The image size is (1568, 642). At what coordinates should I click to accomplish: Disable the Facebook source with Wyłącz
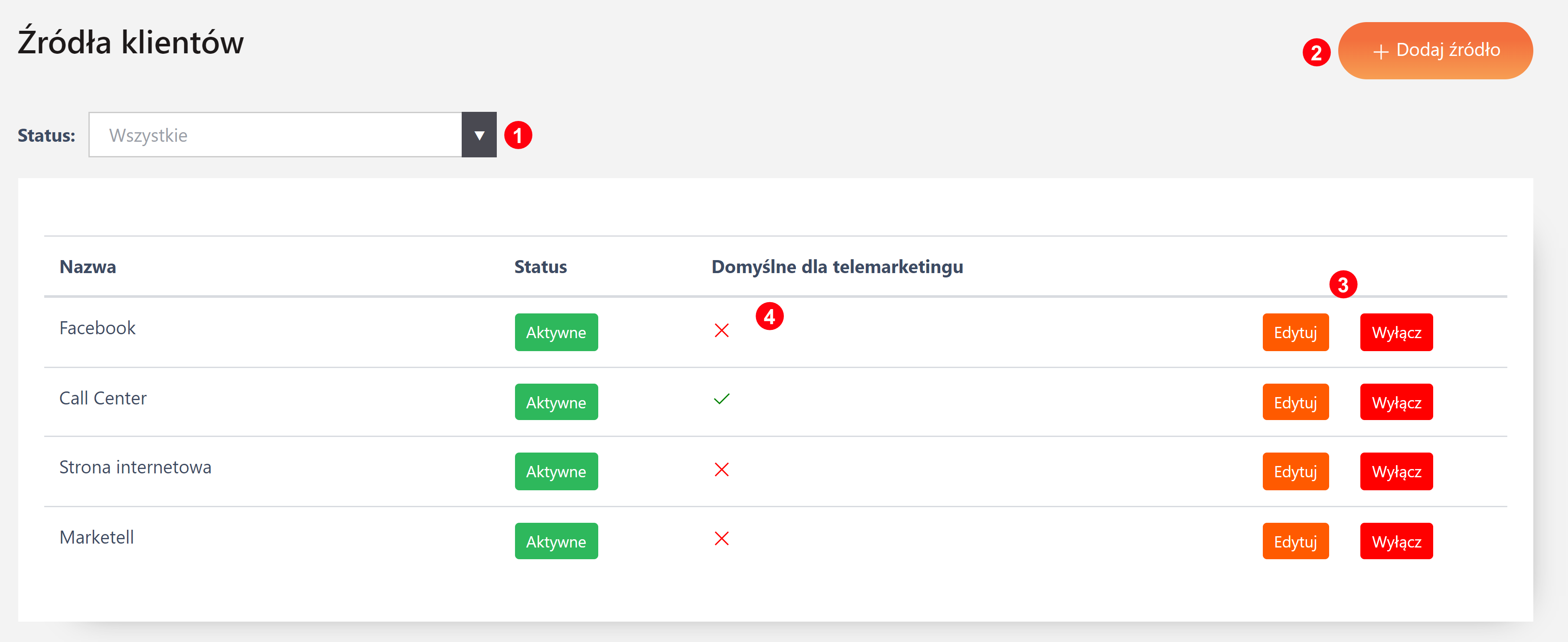pos(1396,332)
